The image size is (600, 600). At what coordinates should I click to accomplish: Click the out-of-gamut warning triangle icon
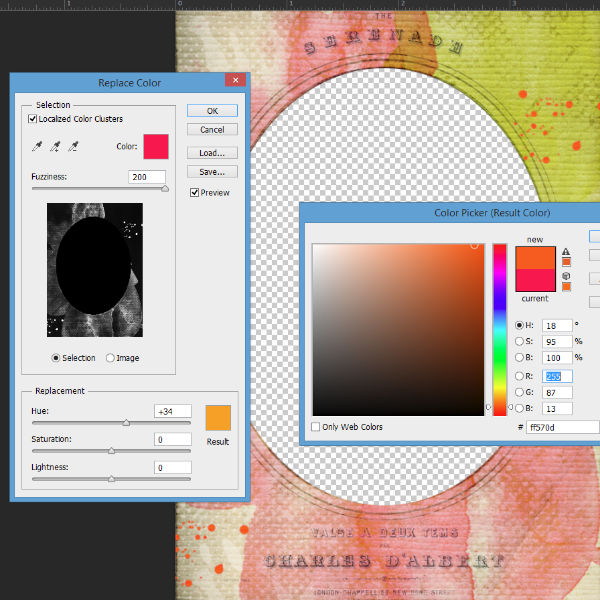[566, 251]
